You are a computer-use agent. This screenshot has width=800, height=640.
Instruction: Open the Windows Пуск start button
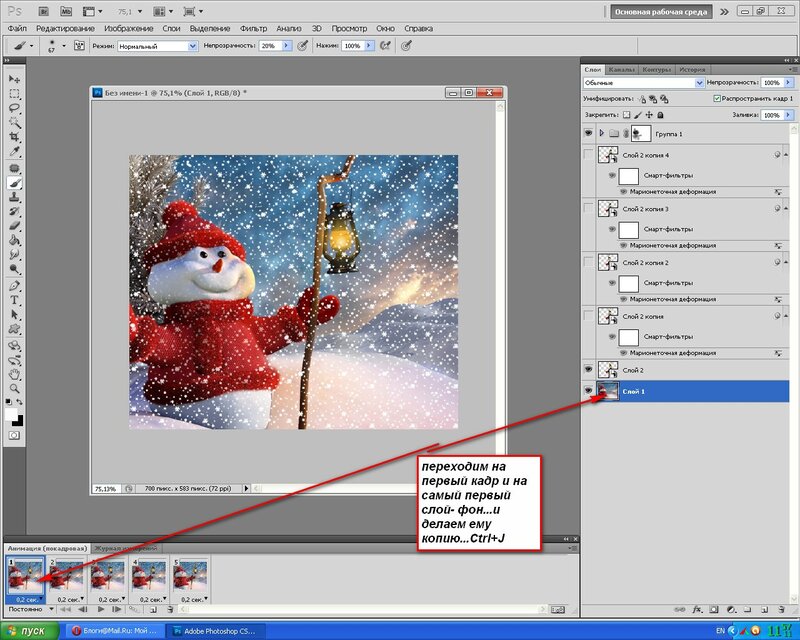tap(31, 631)
